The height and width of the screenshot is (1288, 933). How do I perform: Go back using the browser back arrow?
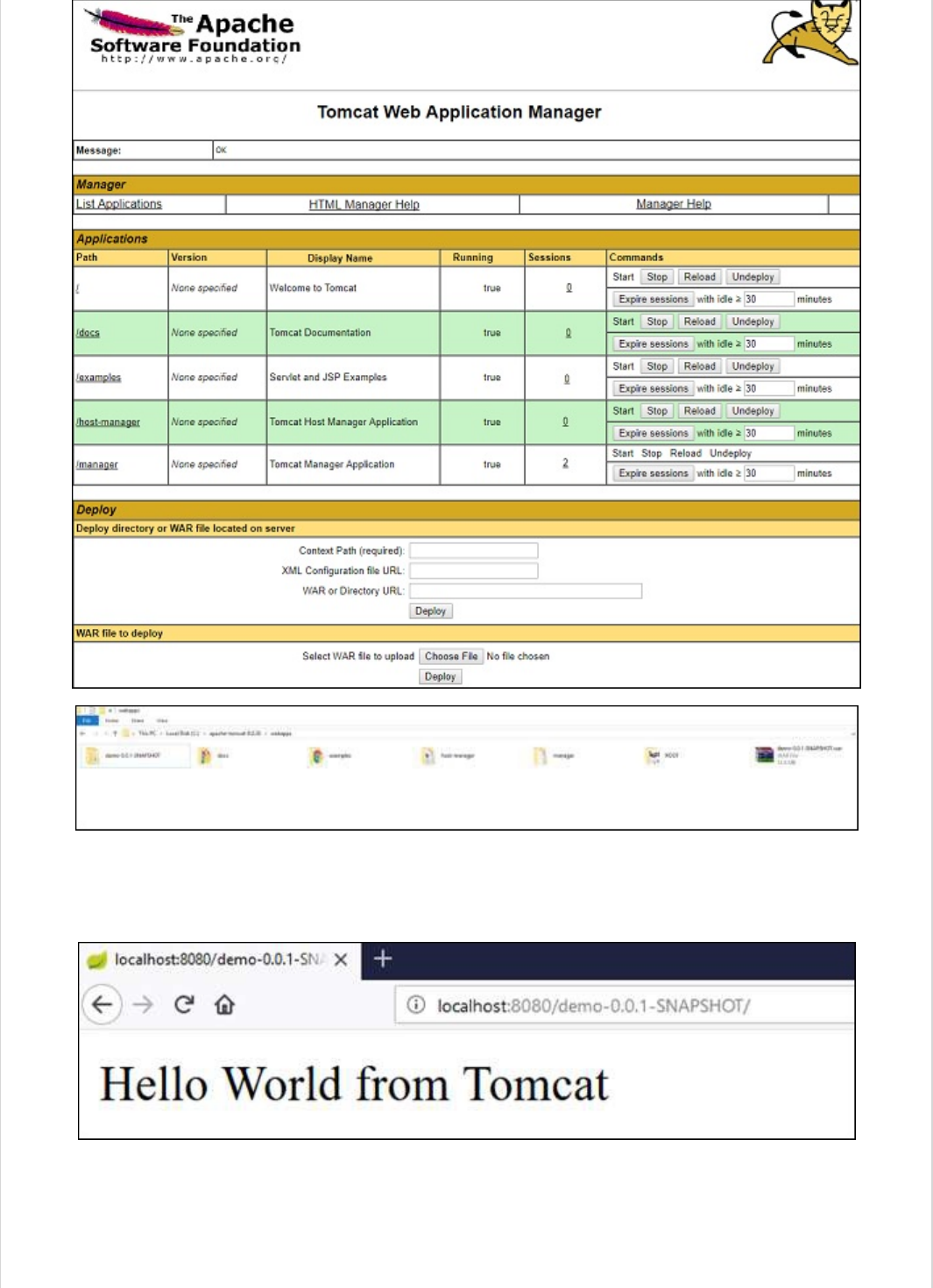click(x=102, y=1004)
